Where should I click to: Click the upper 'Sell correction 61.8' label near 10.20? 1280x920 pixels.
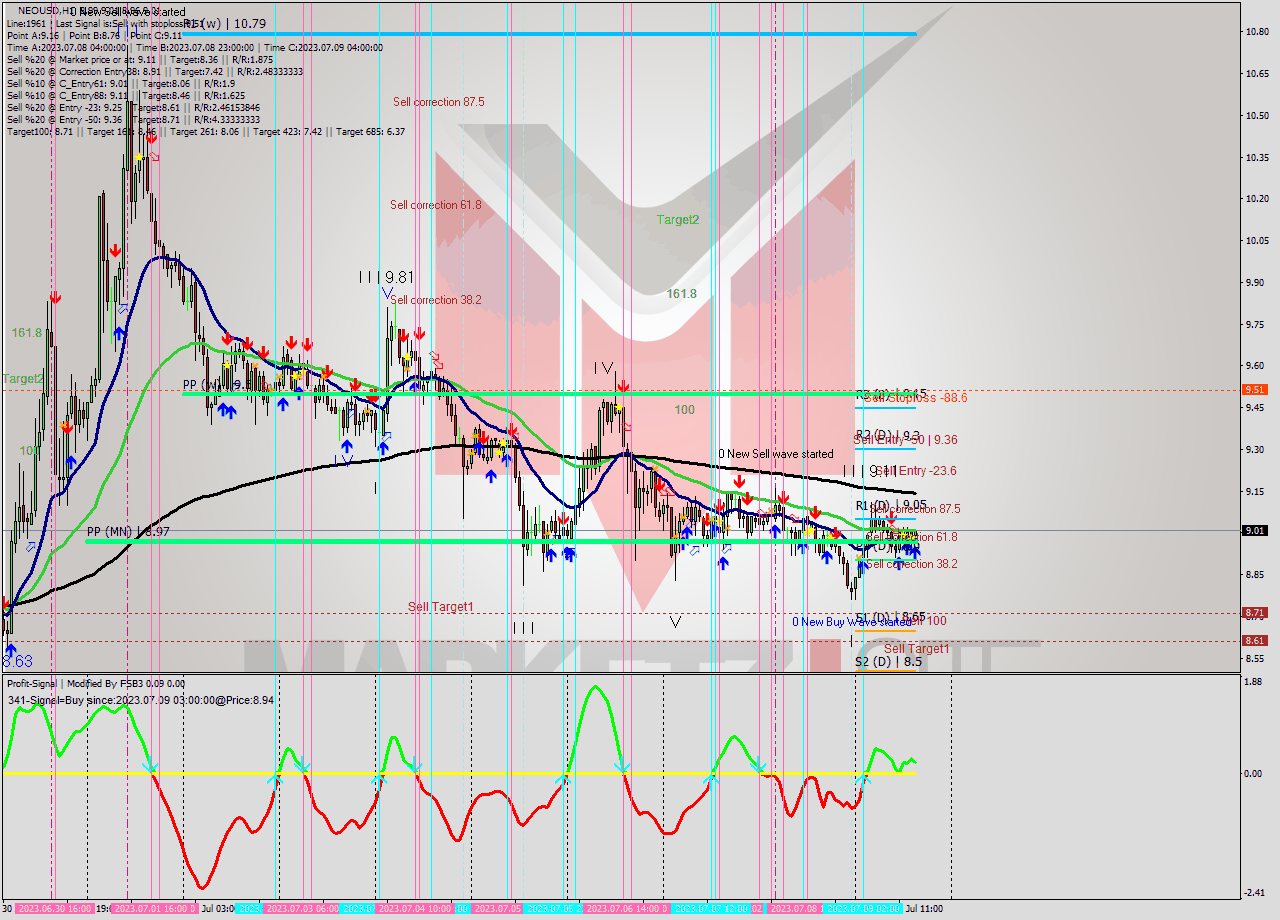click(x=436, y=205)
